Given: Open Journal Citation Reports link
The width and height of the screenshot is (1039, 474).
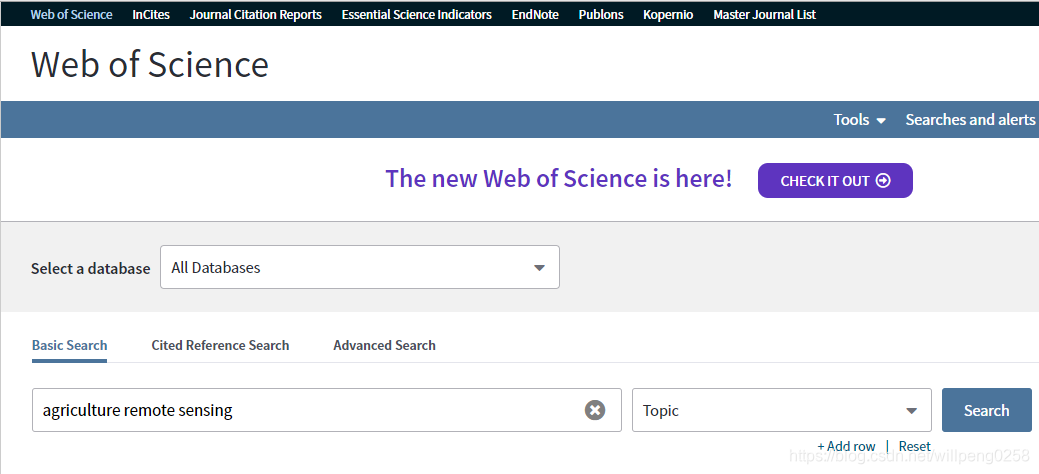Looking at the screenshot, I should 256,15.
